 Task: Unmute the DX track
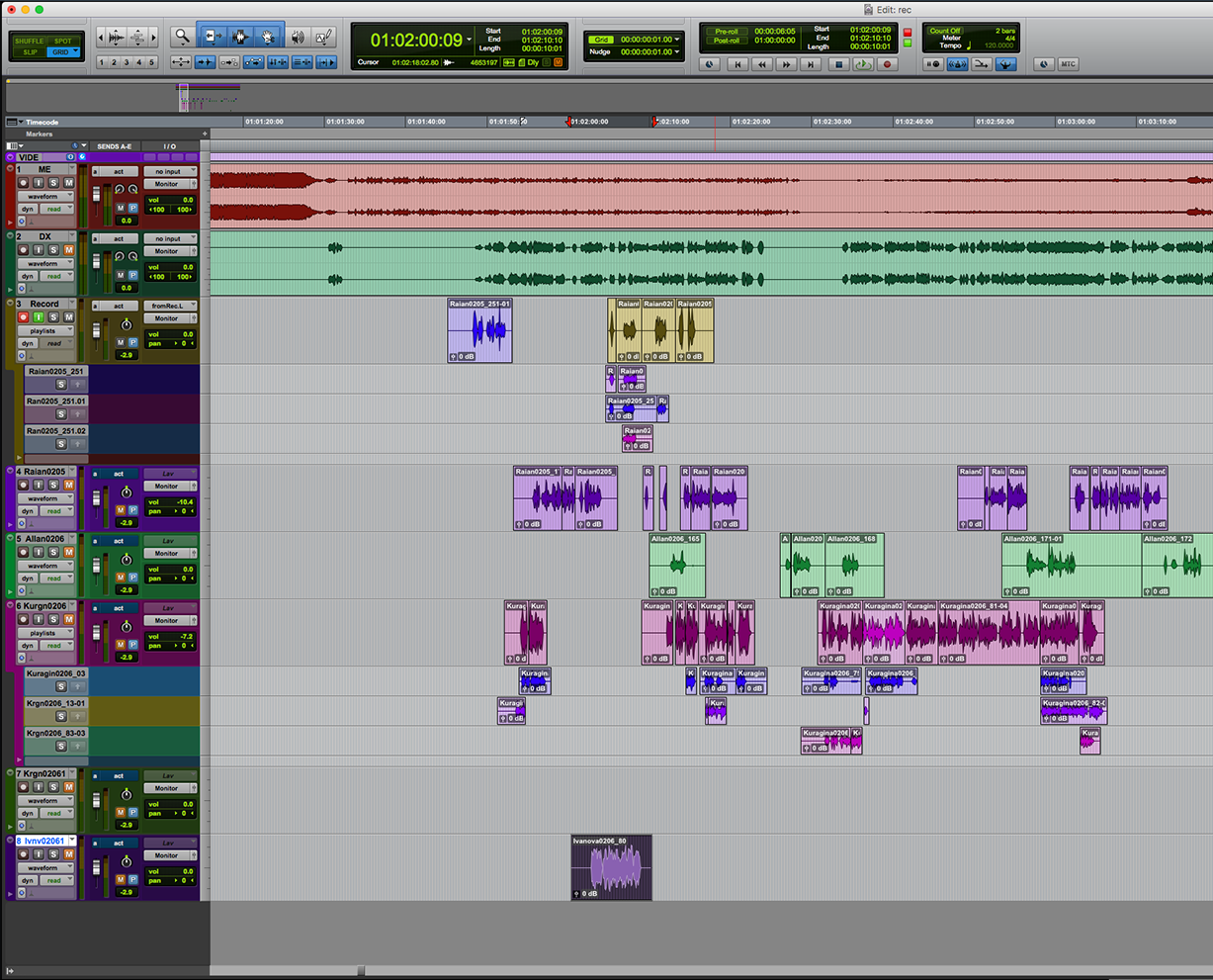click(x=68, y=250)
